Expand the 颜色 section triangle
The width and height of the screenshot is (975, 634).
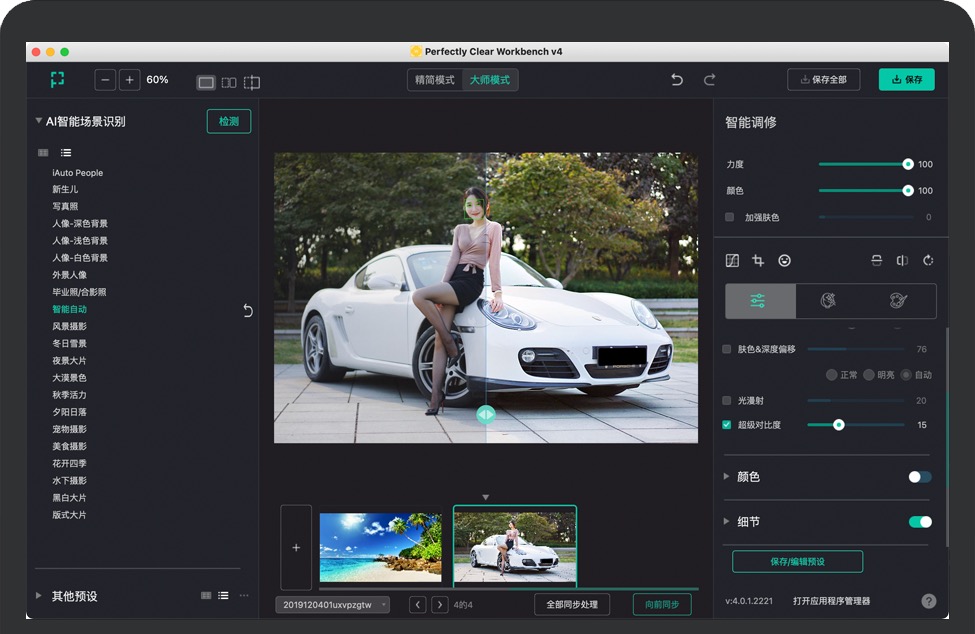(727, 477)
